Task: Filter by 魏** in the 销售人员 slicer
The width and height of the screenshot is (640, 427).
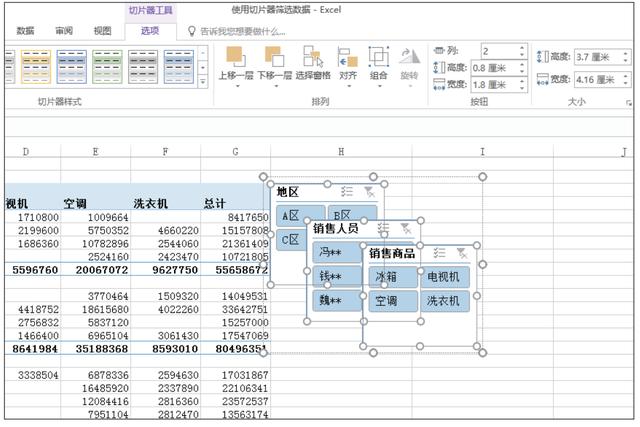Action: point(337,300)
